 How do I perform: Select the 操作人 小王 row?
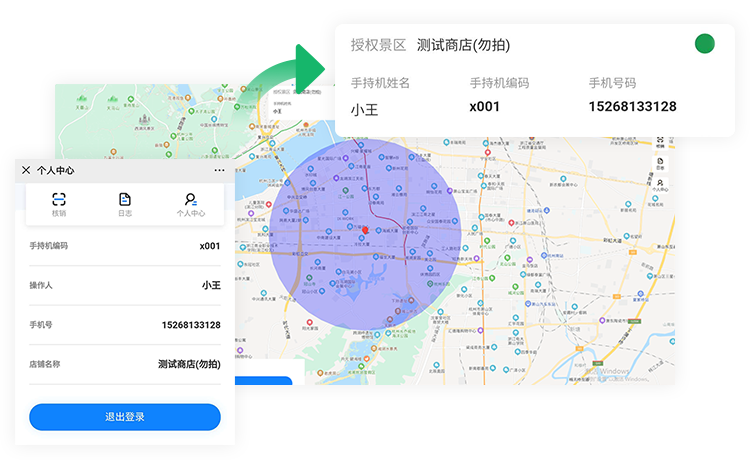click(x=125, y=285)
